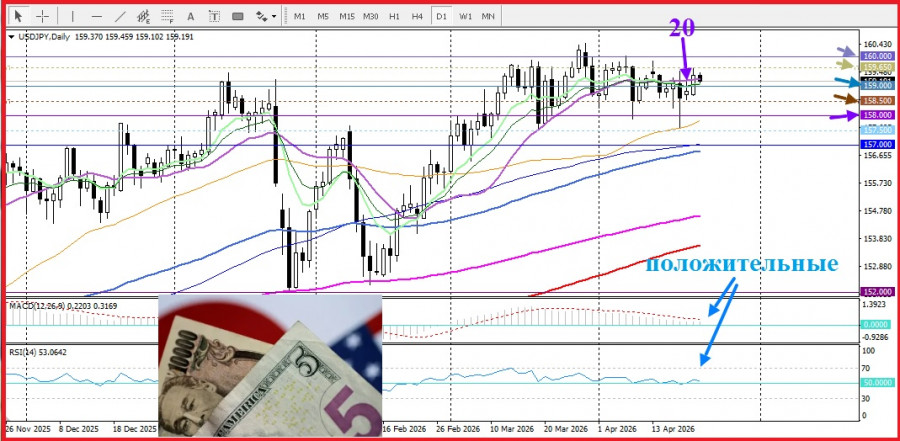
Task: Select the Fibonacci Retracement tool
Action: (167, 16)
